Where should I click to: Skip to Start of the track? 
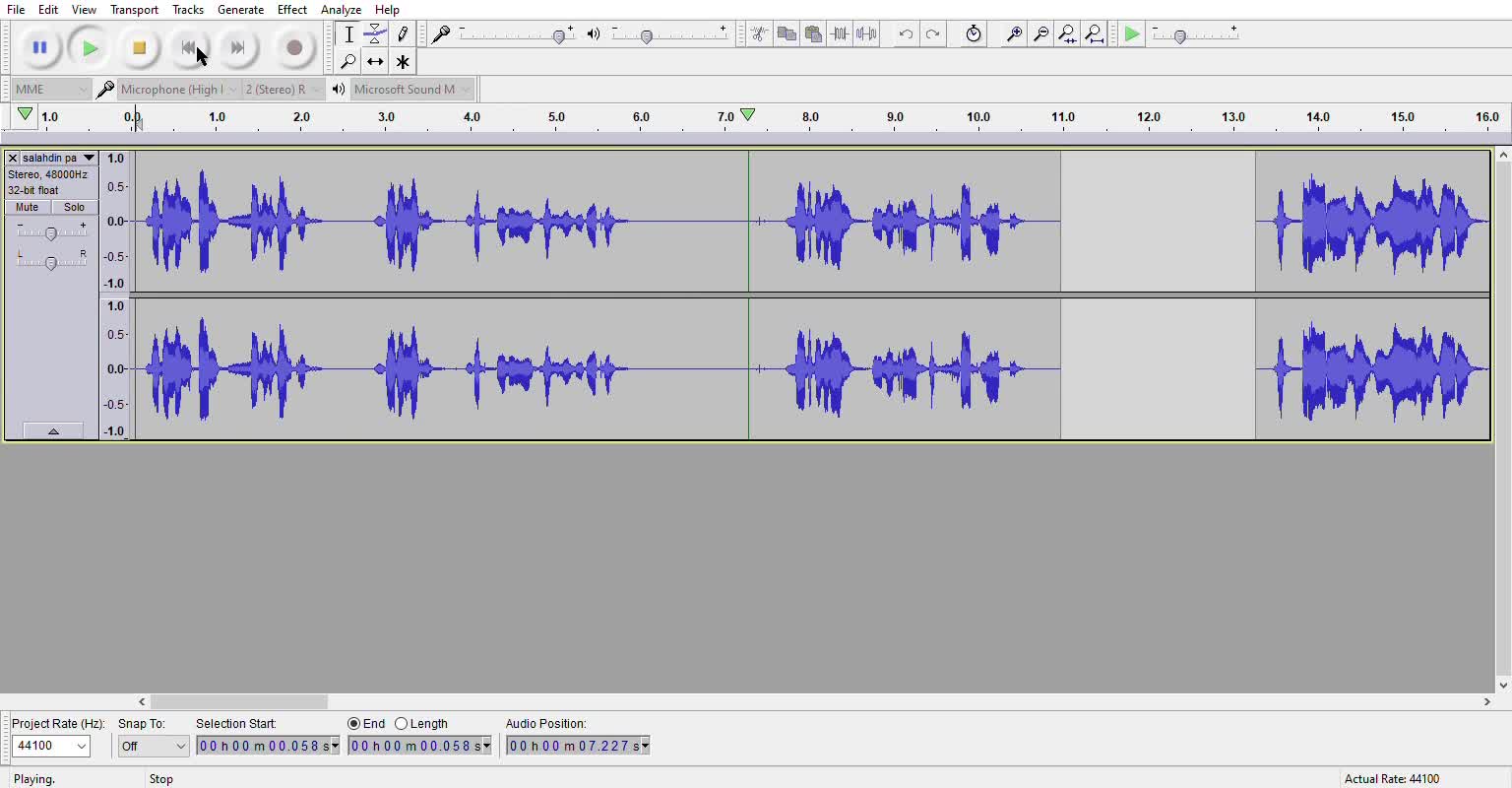(189, 47)
